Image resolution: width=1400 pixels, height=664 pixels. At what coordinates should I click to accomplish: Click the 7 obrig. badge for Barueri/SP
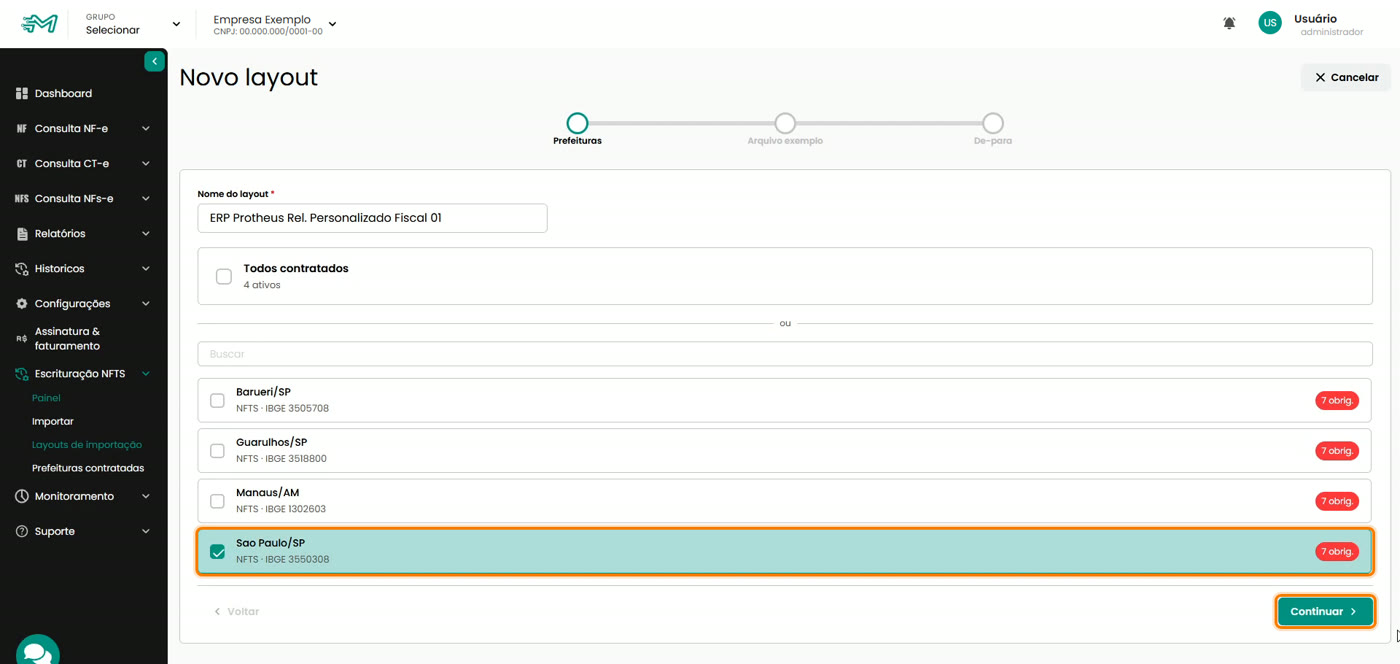tap(1337, 400)
